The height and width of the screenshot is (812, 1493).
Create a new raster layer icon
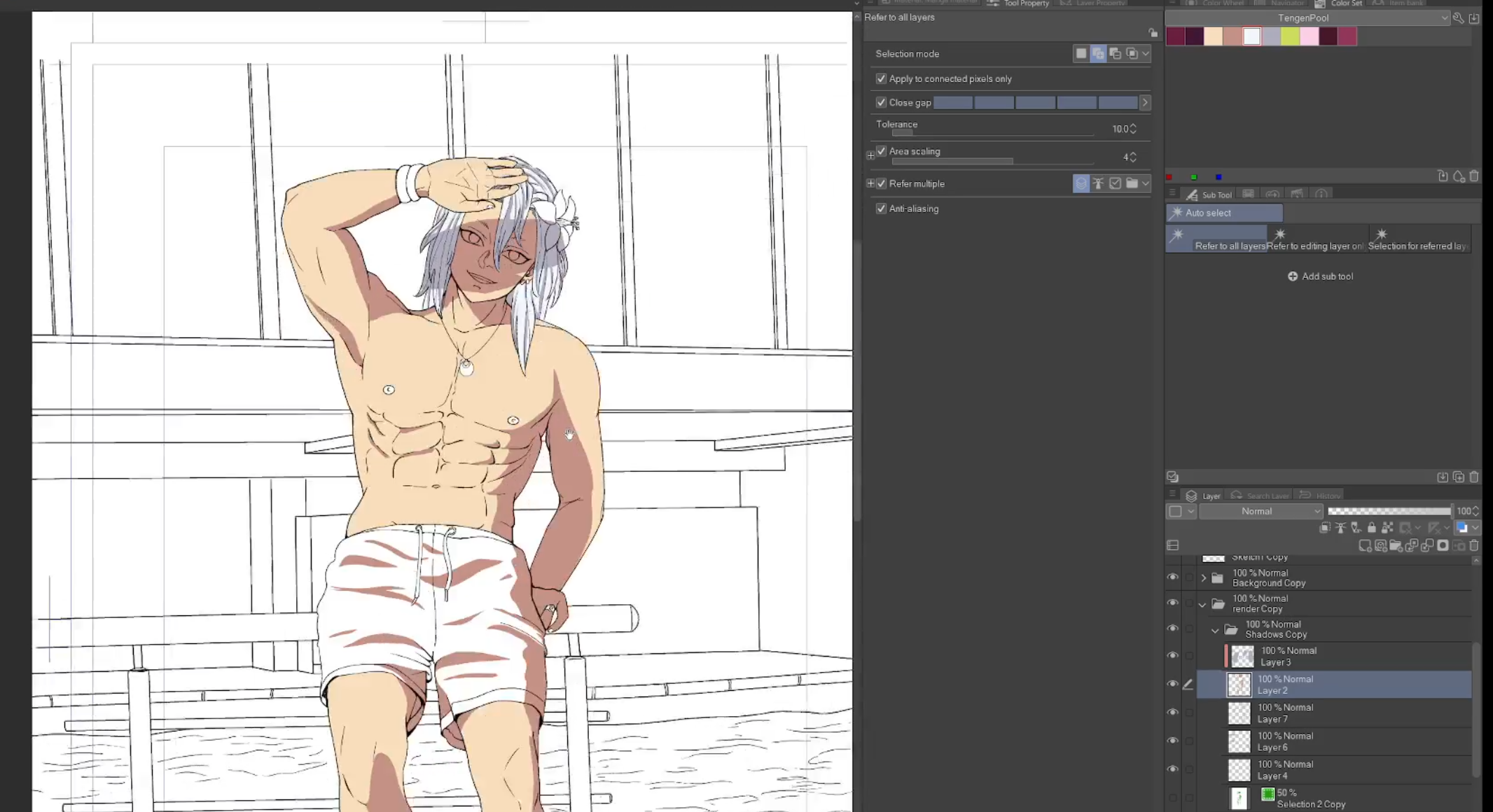click(1365, 546)
